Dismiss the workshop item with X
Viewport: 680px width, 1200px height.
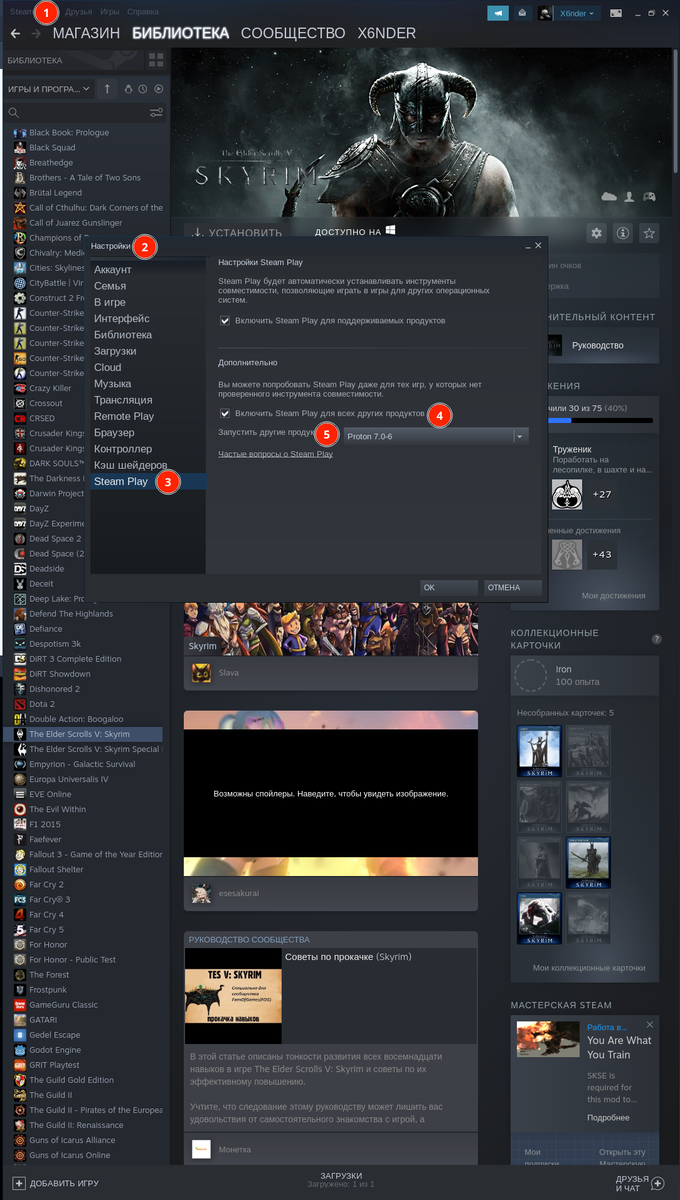tap(649, 1025)
